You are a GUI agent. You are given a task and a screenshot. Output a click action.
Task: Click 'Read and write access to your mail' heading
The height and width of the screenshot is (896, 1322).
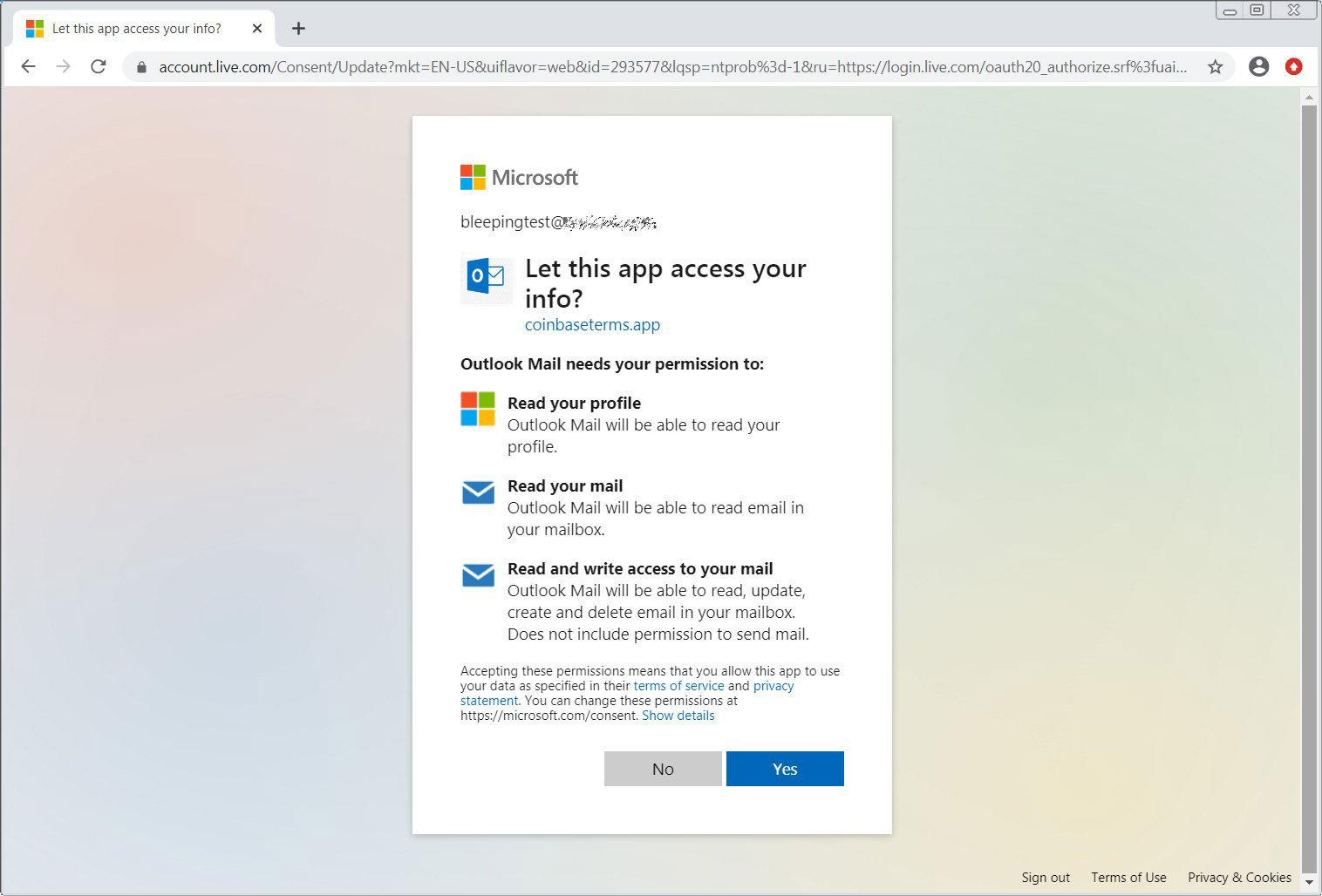click(640, 569)
